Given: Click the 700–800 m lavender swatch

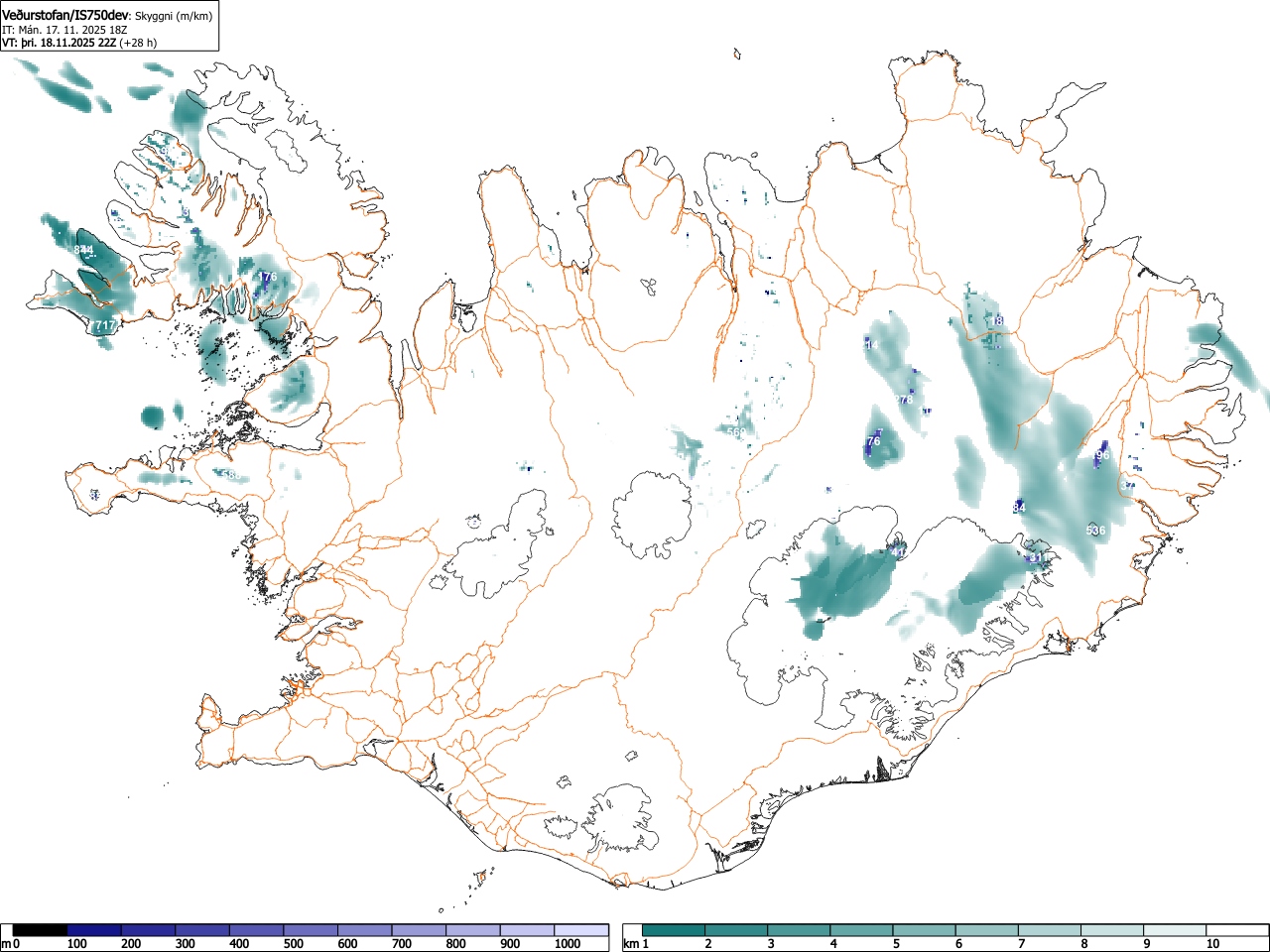Looking at the screenshot, I should click(x=420, y=930).
